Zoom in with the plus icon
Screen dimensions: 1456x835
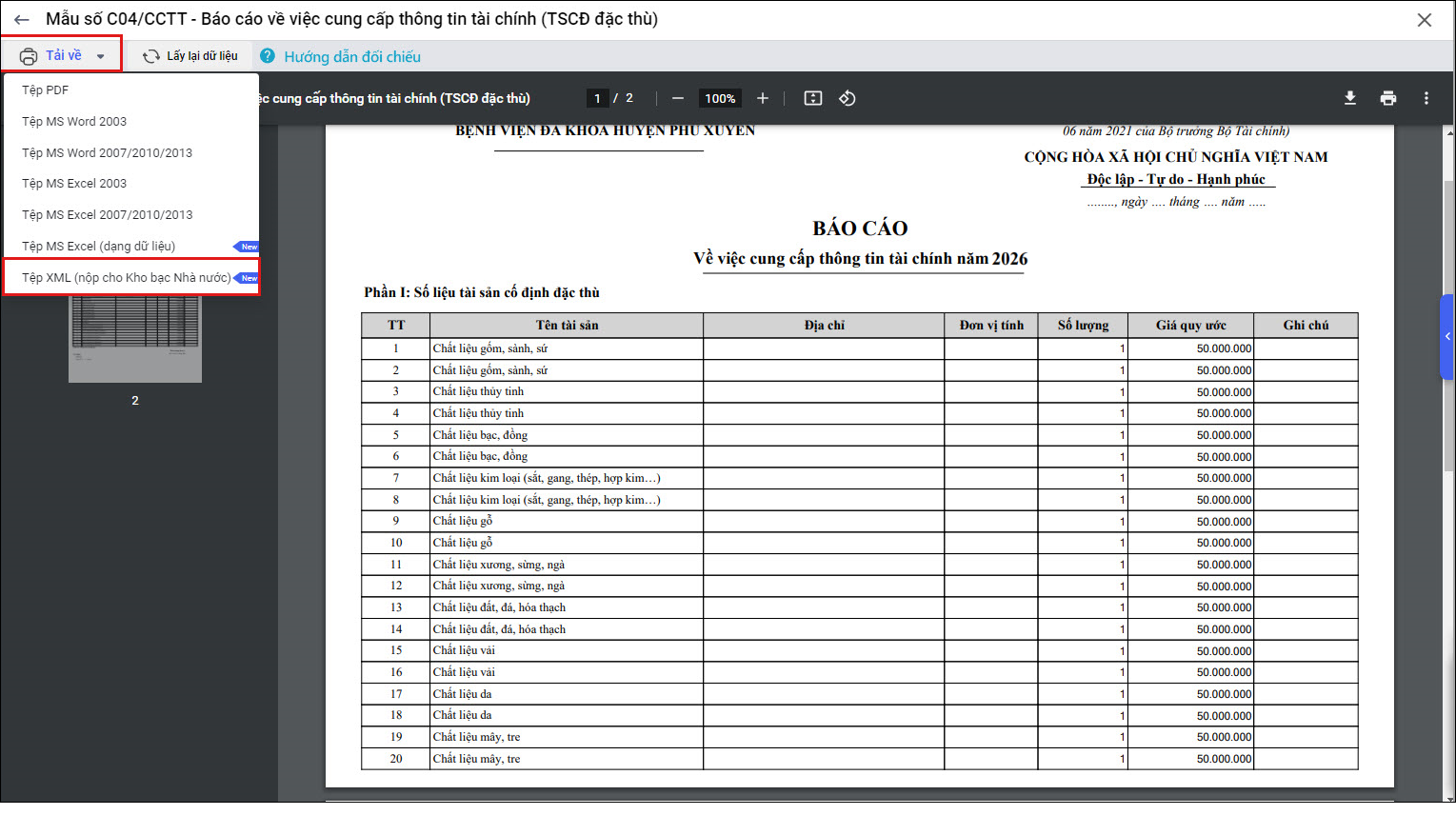762,98
